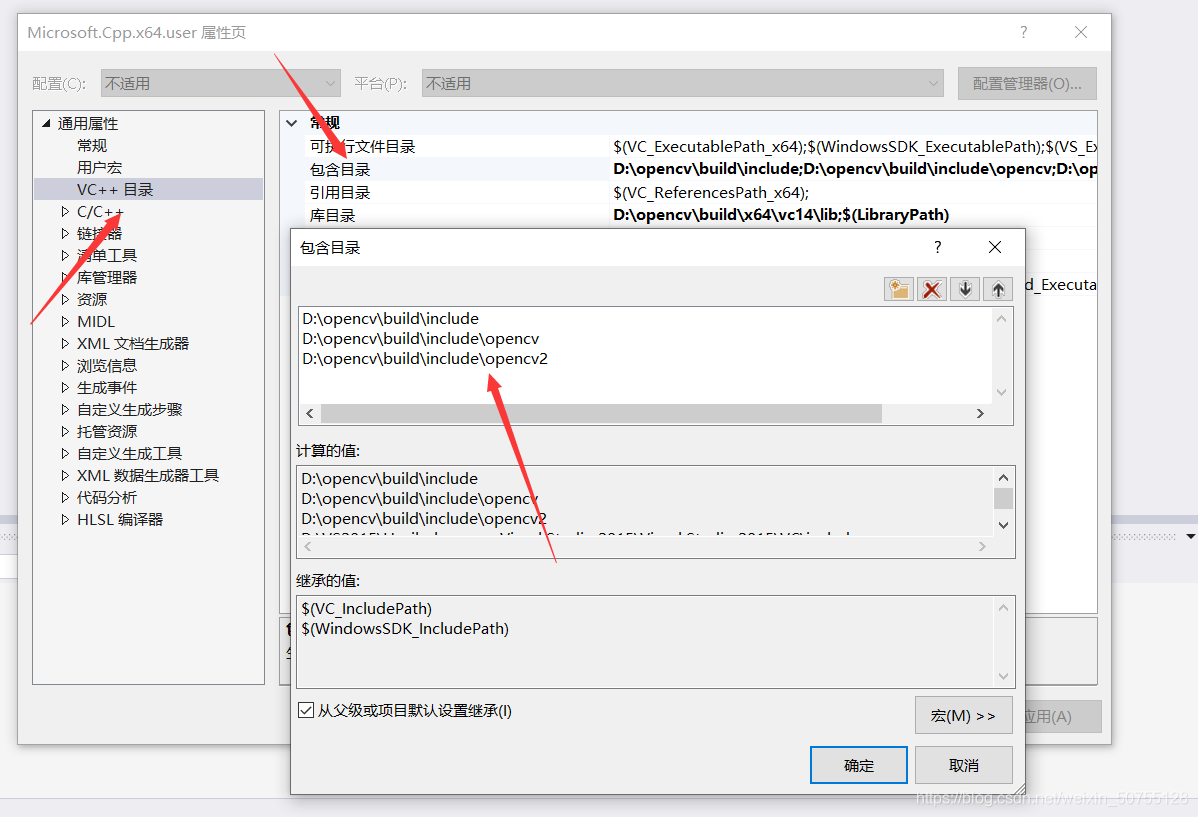Select XML 数据生成器工具 in the tree
The height and width of the screenshot is (817, 1198).
pyautogui.click(x=148, y=475)
